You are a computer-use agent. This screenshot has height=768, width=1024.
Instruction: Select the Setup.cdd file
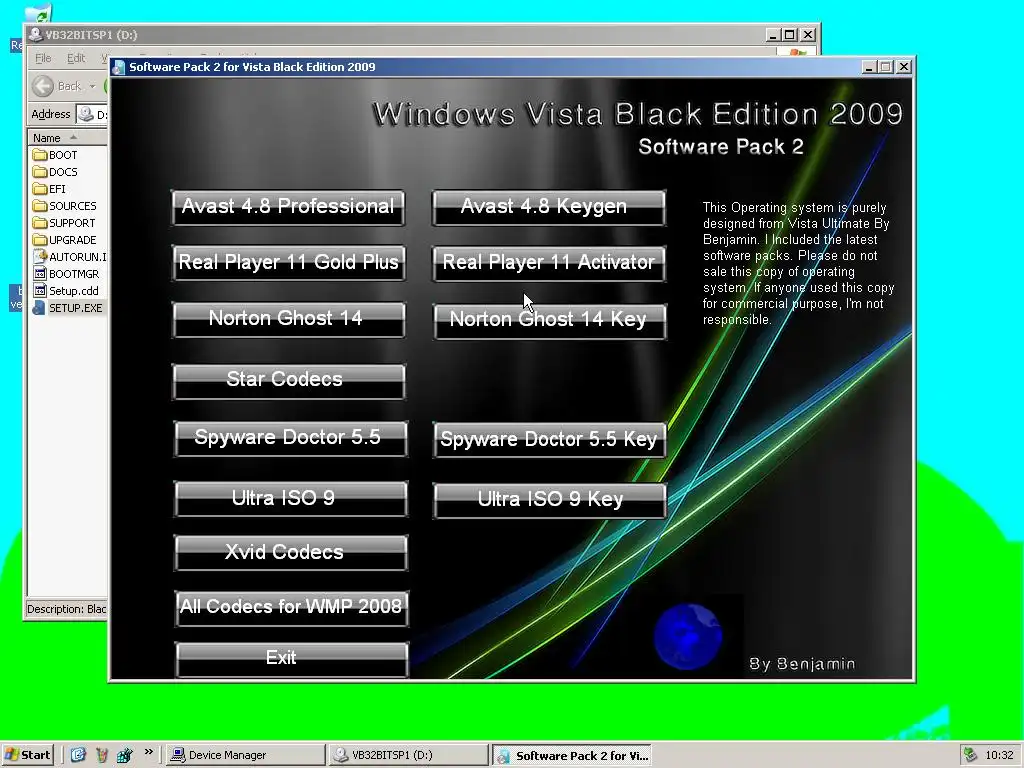pos(66,291)
